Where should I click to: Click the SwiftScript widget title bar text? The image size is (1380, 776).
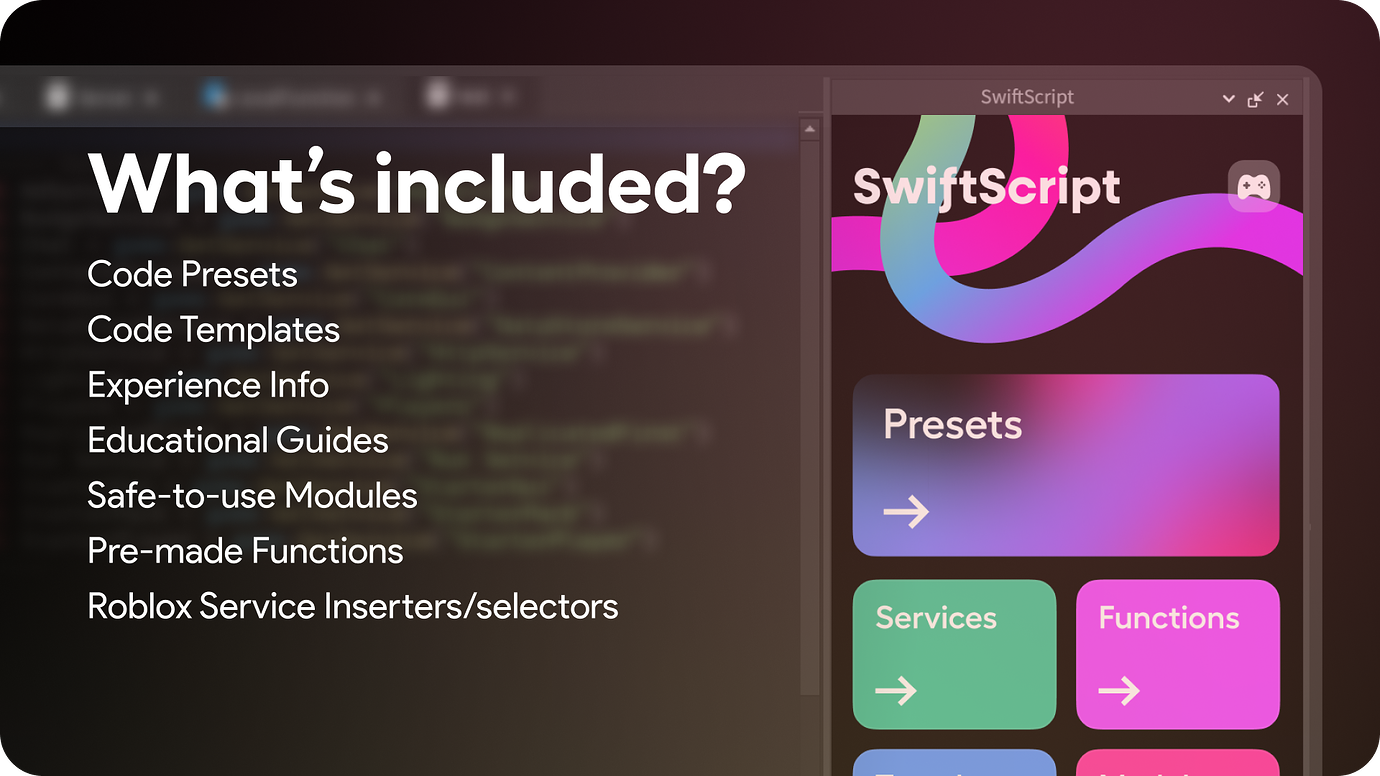tap(1027, 97)
